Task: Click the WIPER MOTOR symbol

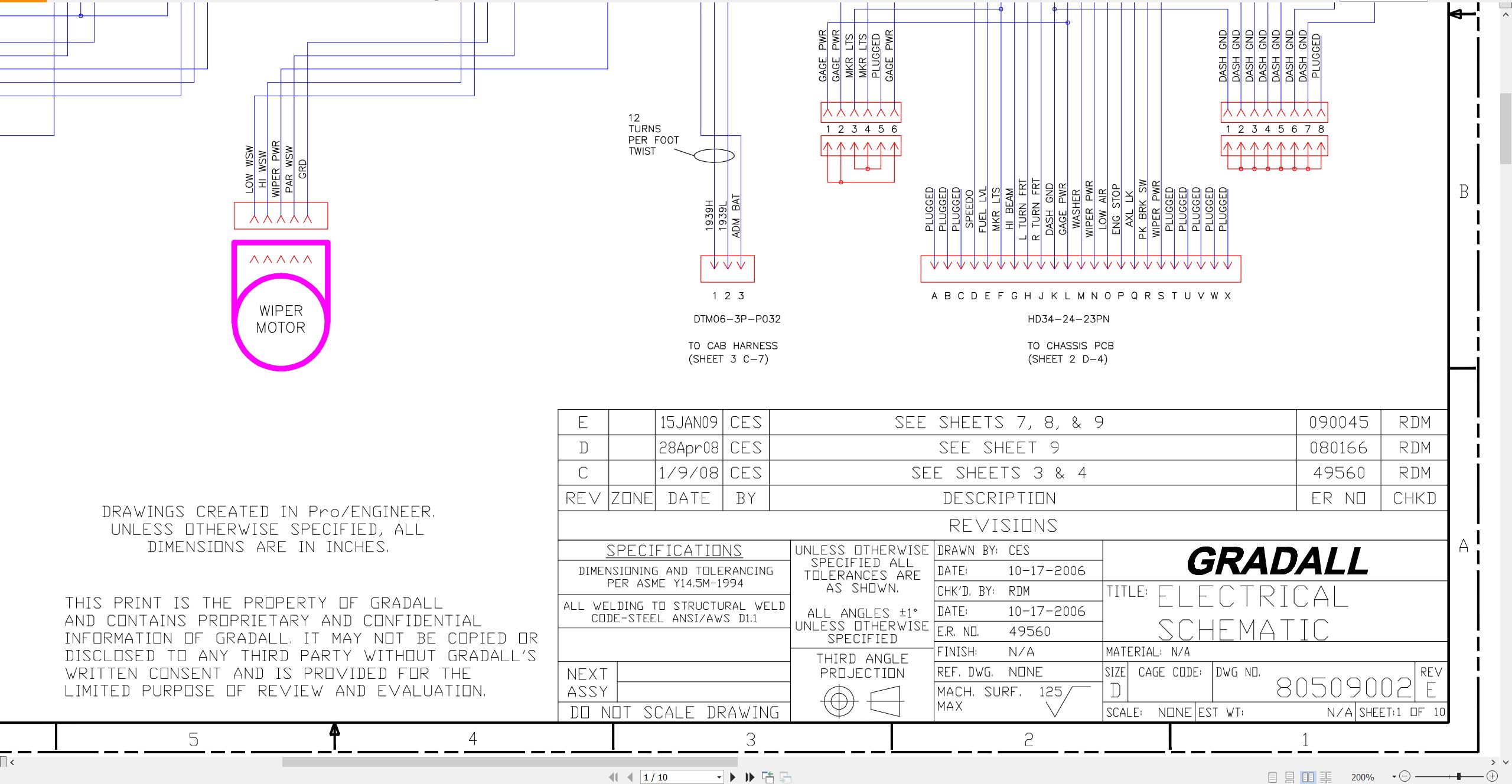Action: click(x=281, y=306)
